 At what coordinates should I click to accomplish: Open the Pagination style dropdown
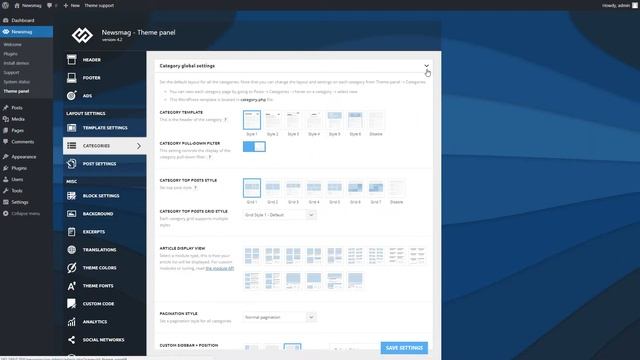tap(279, 317)
